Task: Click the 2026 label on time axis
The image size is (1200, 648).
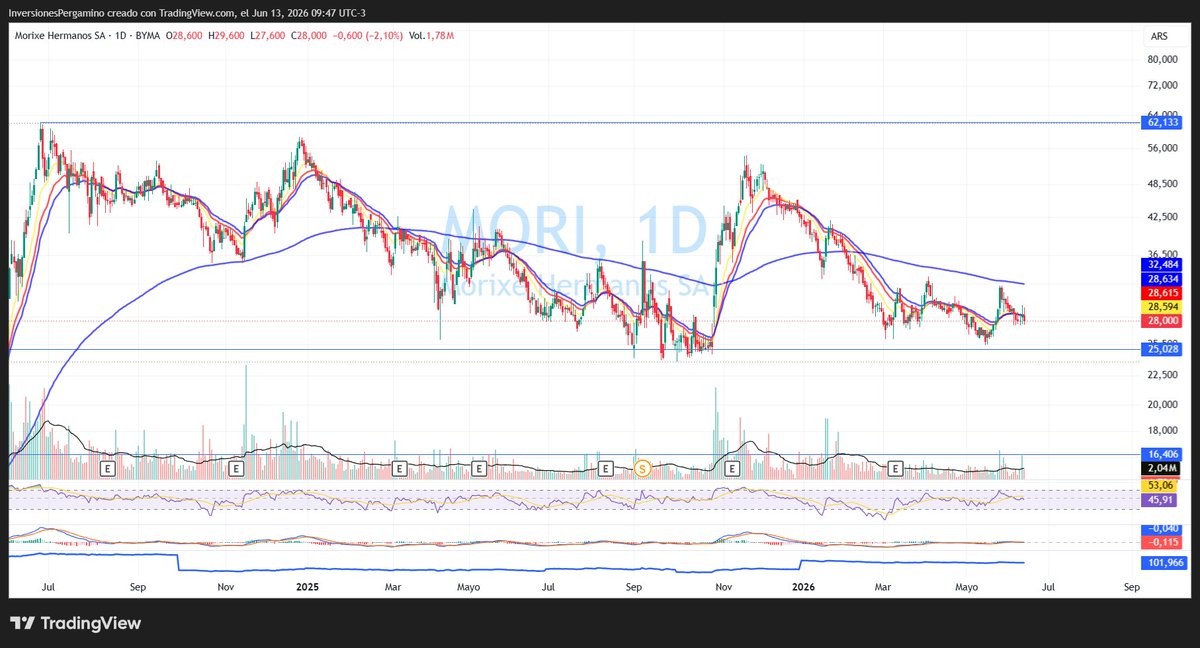Action: tap(802, 588)
